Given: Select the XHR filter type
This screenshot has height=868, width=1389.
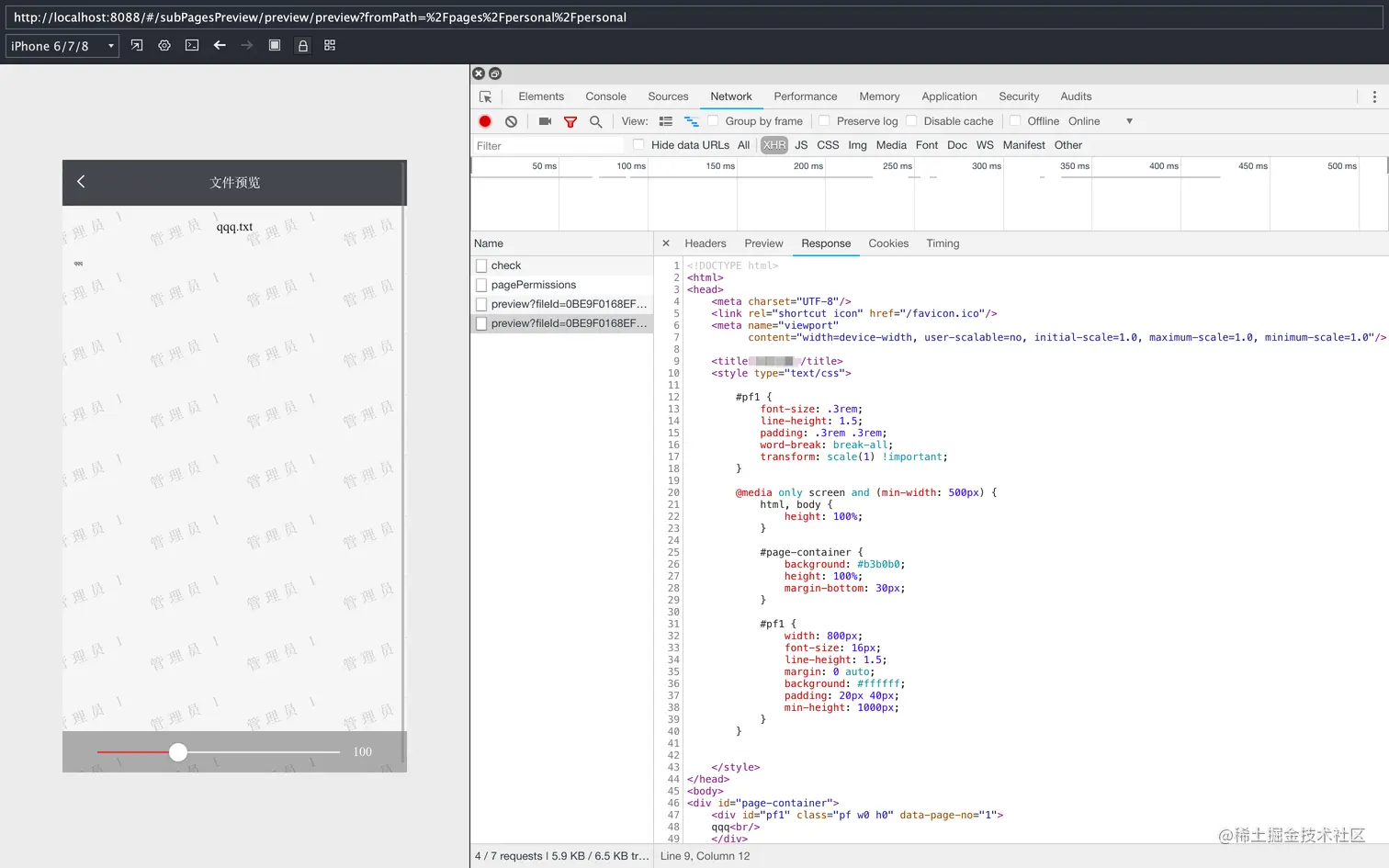Looking at the screenshot, I should [774, 145].
